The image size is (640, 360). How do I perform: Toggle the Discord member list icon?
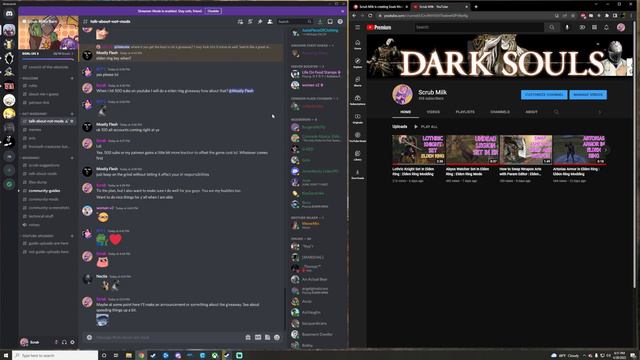(270, 22)
